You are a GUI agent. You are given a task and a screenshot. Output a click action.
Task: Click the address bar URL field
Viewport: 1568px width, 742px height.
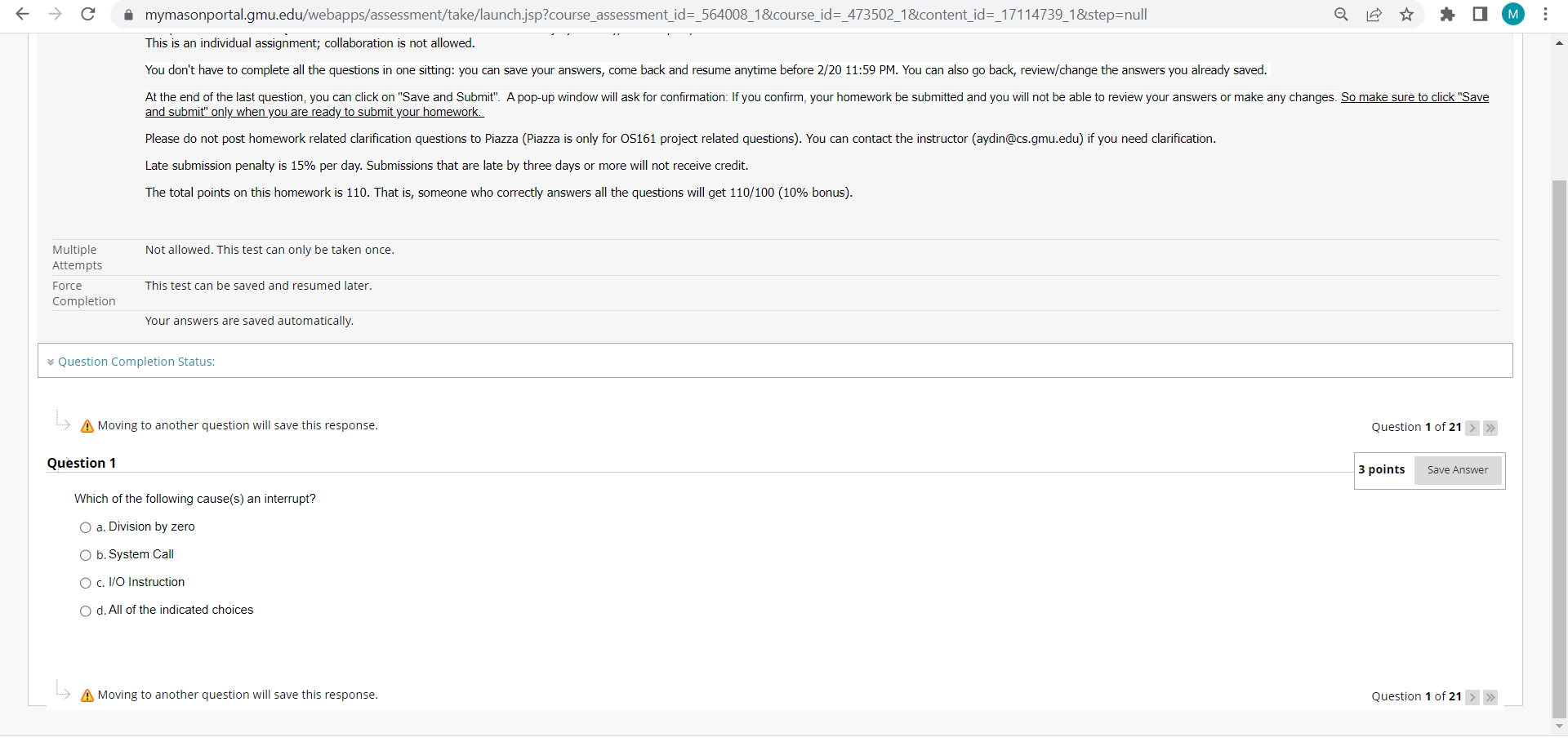click(645, 15)
